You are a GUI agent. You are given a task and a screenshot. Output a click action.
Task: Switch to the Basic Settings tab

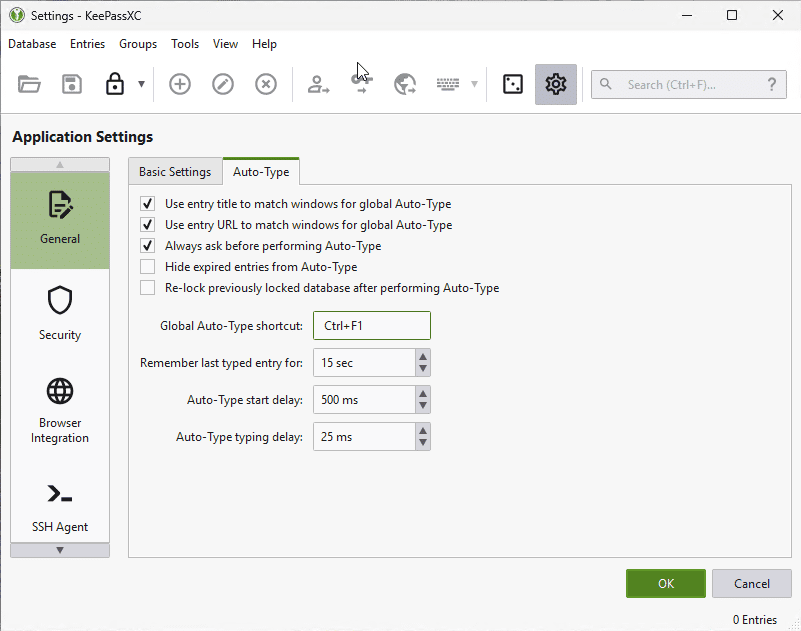pyautogui.click(x=175, y=172)
